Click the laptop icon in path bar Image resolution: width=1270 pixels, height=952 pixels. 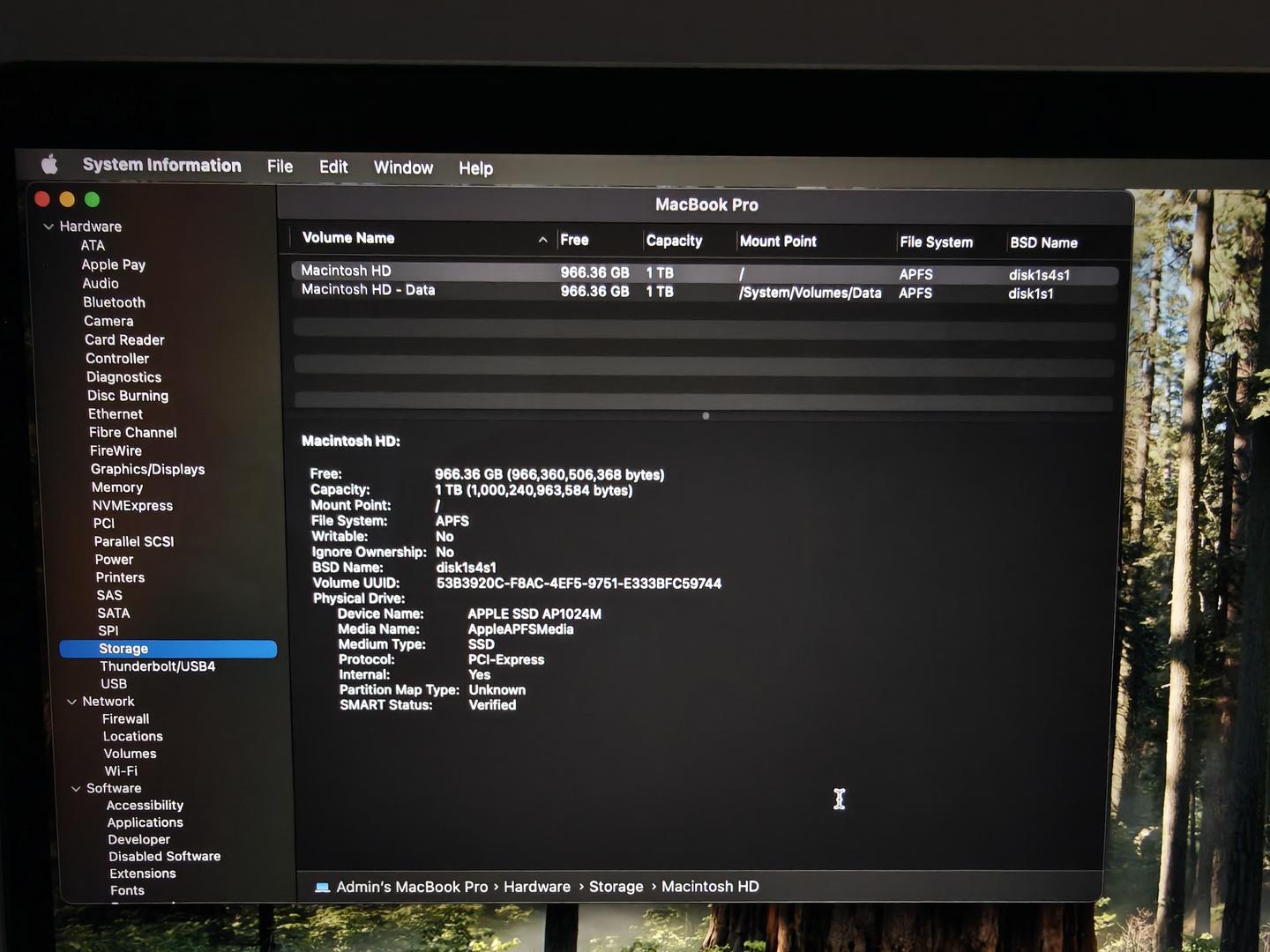pos(322,887)
